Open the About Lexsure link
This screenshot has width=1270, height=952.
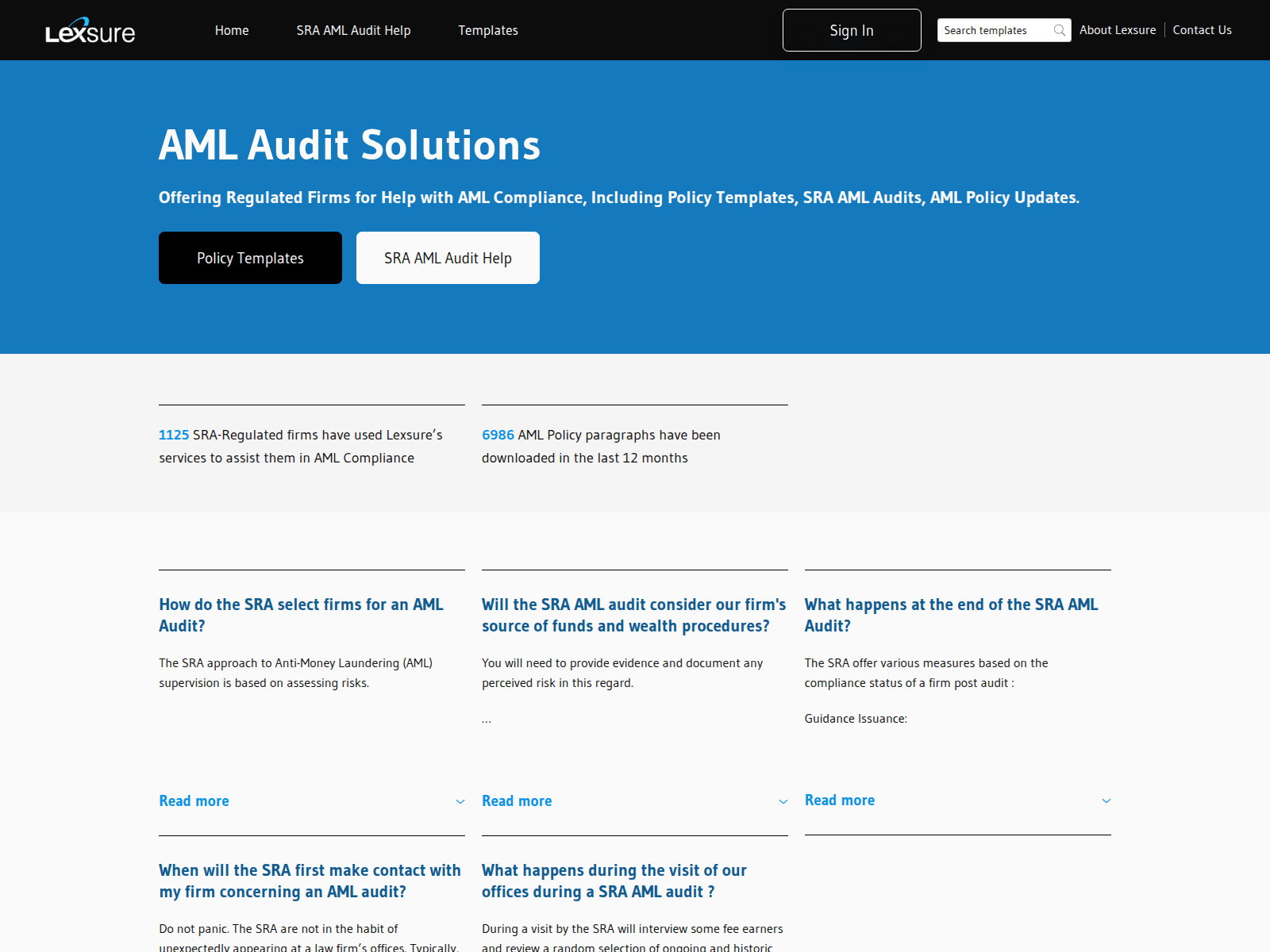point(1118,30)
